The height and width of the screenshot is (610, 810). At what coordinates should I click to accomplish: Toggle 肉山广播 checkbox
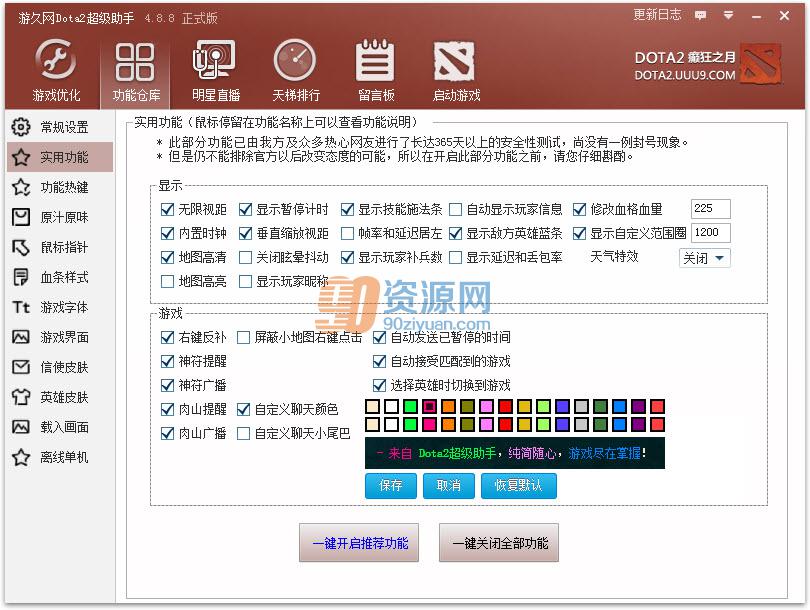click(x=167, y=433)
